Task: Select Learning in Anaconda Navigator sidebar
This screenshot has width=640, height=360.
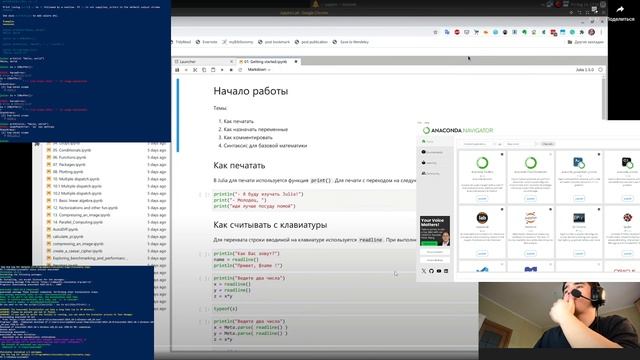Action: [429, 163]
